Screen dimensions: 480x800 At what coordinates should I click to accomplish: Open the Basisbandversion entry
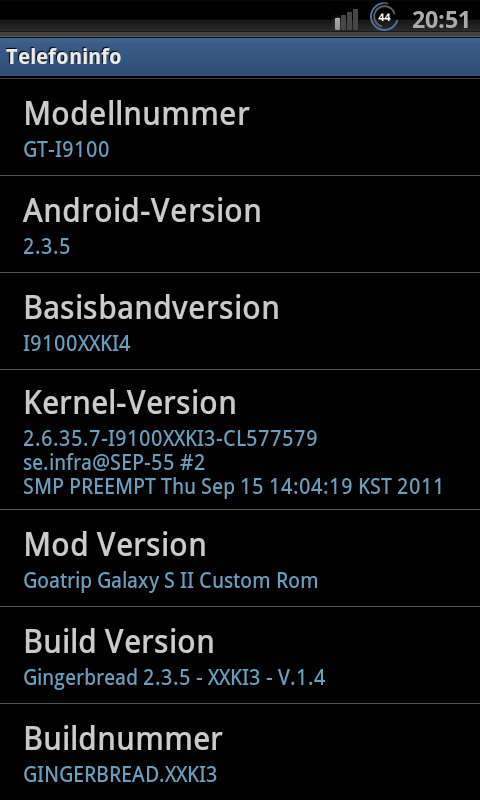(240, 321)
